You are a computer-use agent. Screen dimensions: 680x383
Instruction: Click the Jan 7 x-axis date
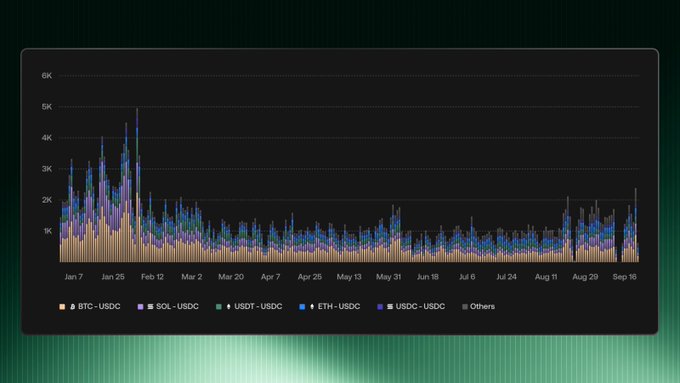click(x=74, y=277)
